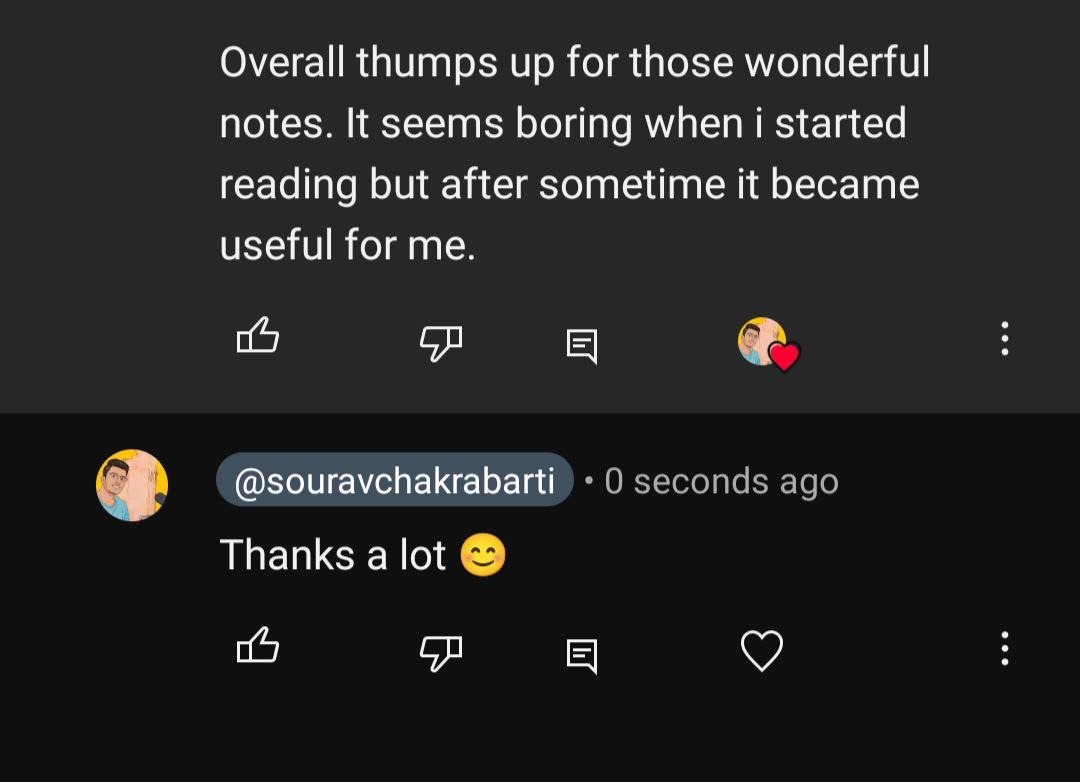Open the @souravchakrabarti channel handle

pos(394,481)
